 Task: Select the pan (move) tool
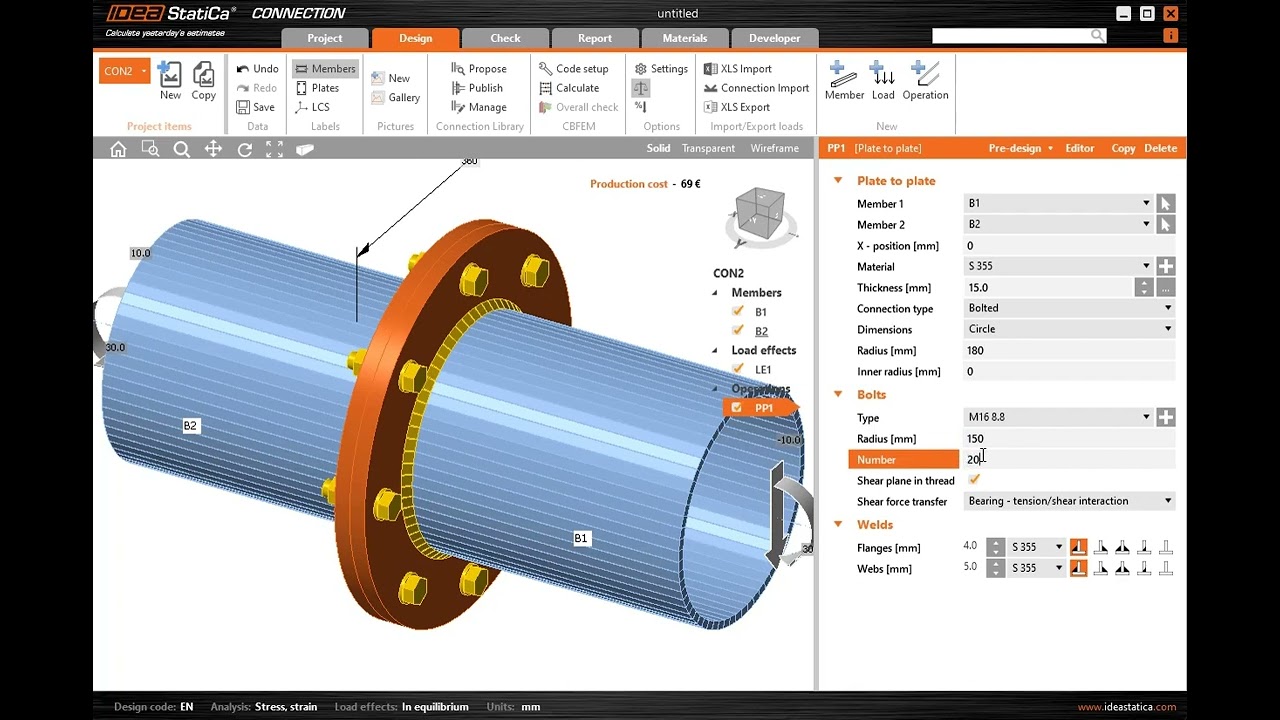(213, 149)
